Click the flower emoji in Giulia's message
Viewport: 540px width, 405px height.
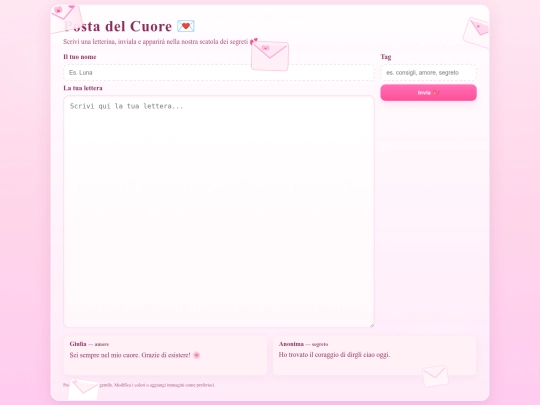click(x=197, y=355)
